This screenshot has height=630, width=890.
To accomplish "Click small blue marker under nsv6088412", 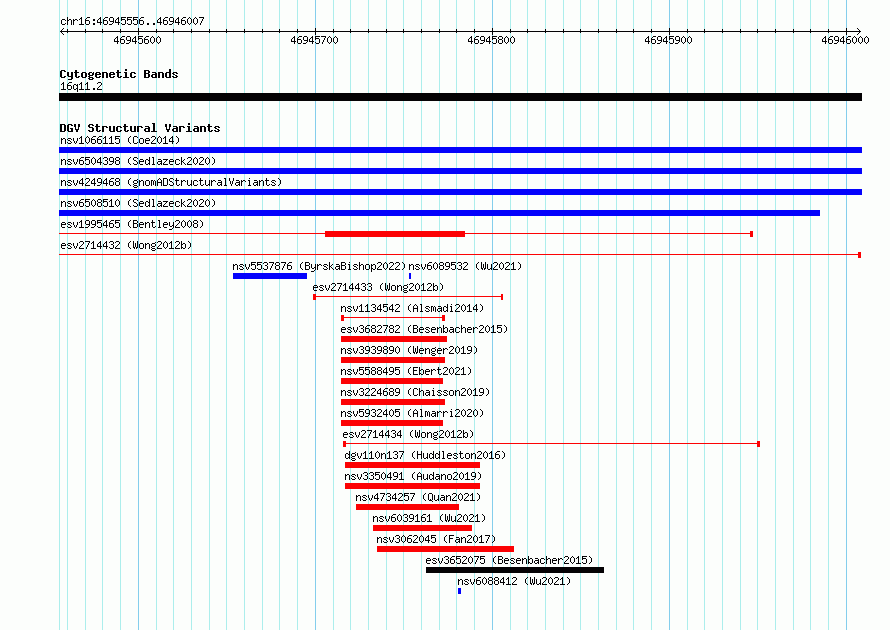I will (459, 591).
